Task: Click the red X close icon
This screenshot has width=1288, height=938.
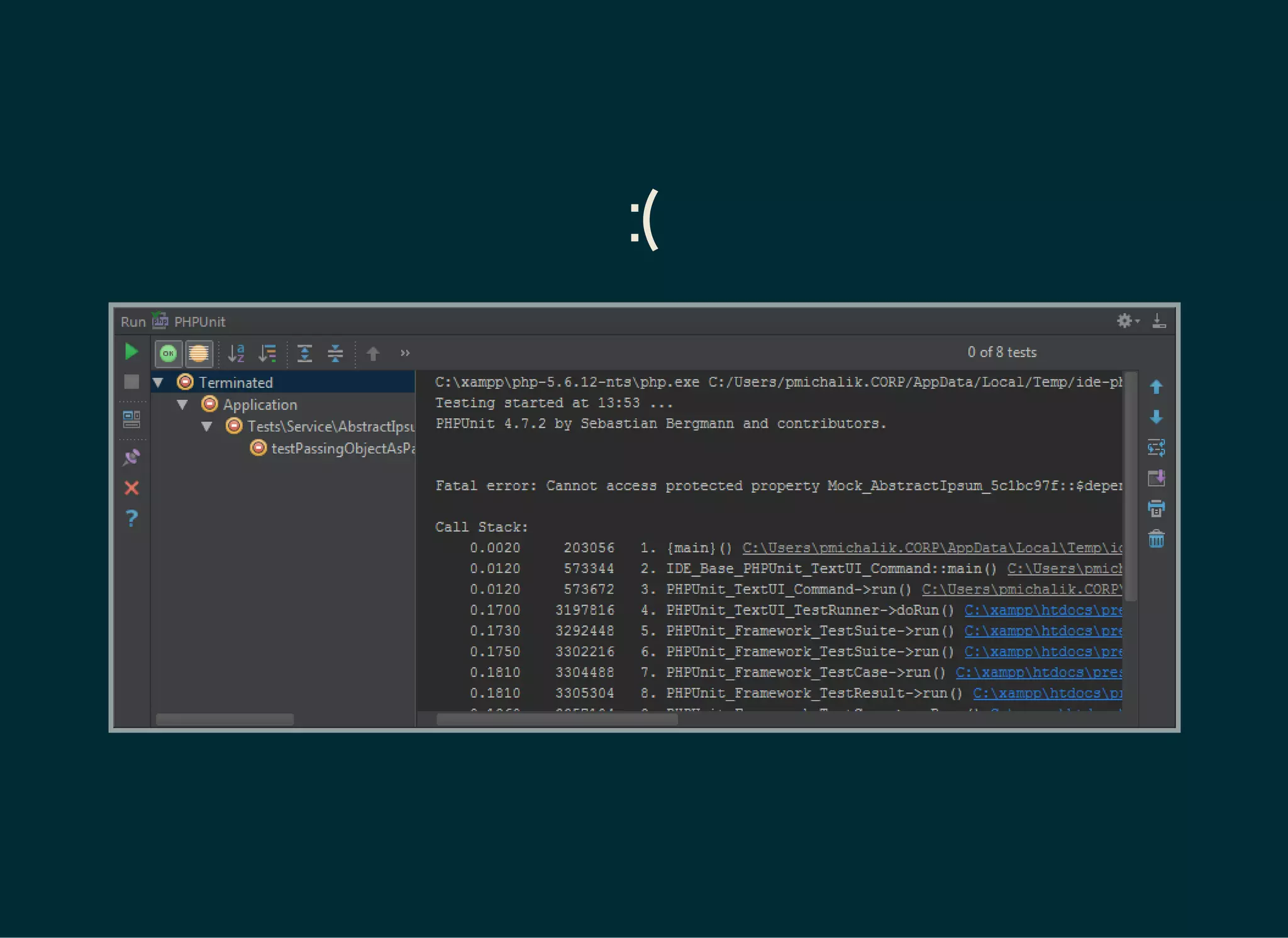Action: 131,488
